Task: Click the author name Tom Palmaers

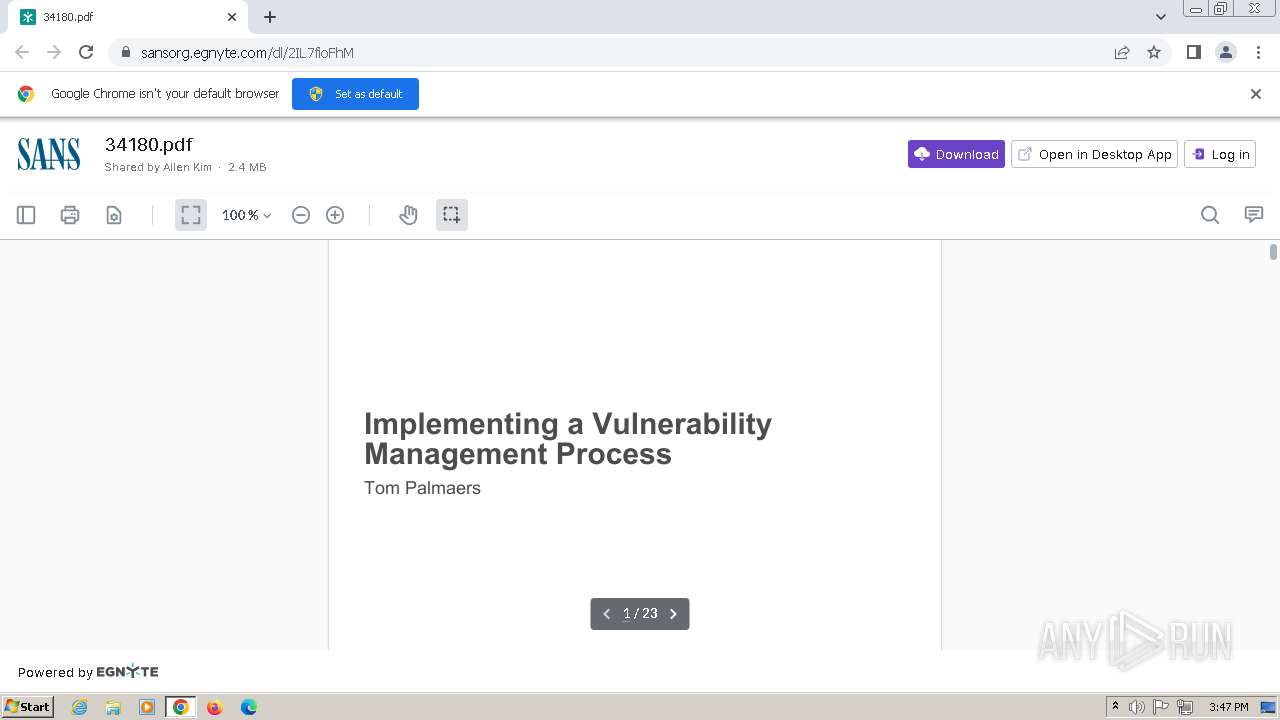Action: click(422, 488)
